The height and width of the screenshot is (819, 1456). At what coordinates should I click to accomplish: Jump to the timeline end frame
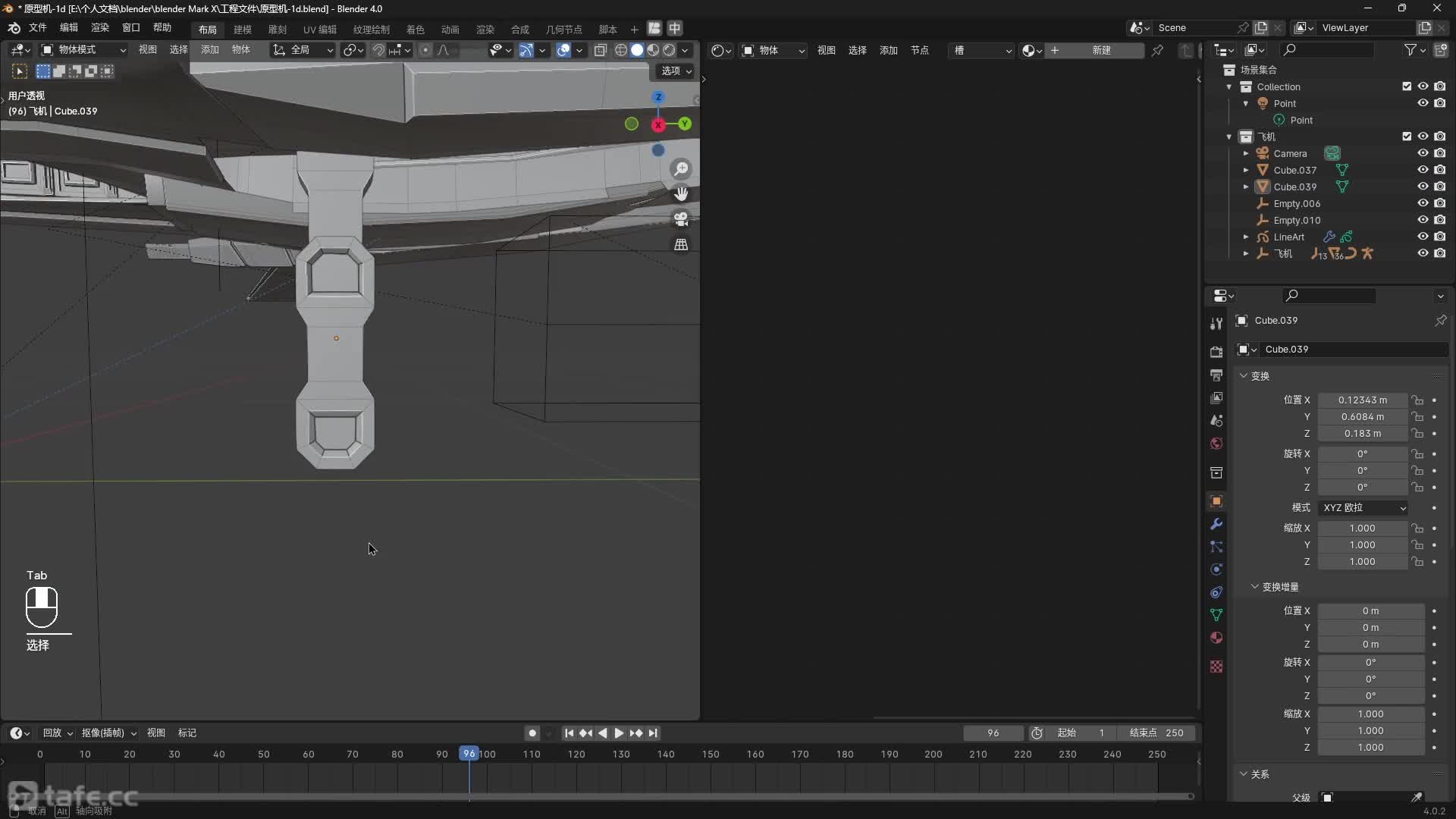point(653,733)
